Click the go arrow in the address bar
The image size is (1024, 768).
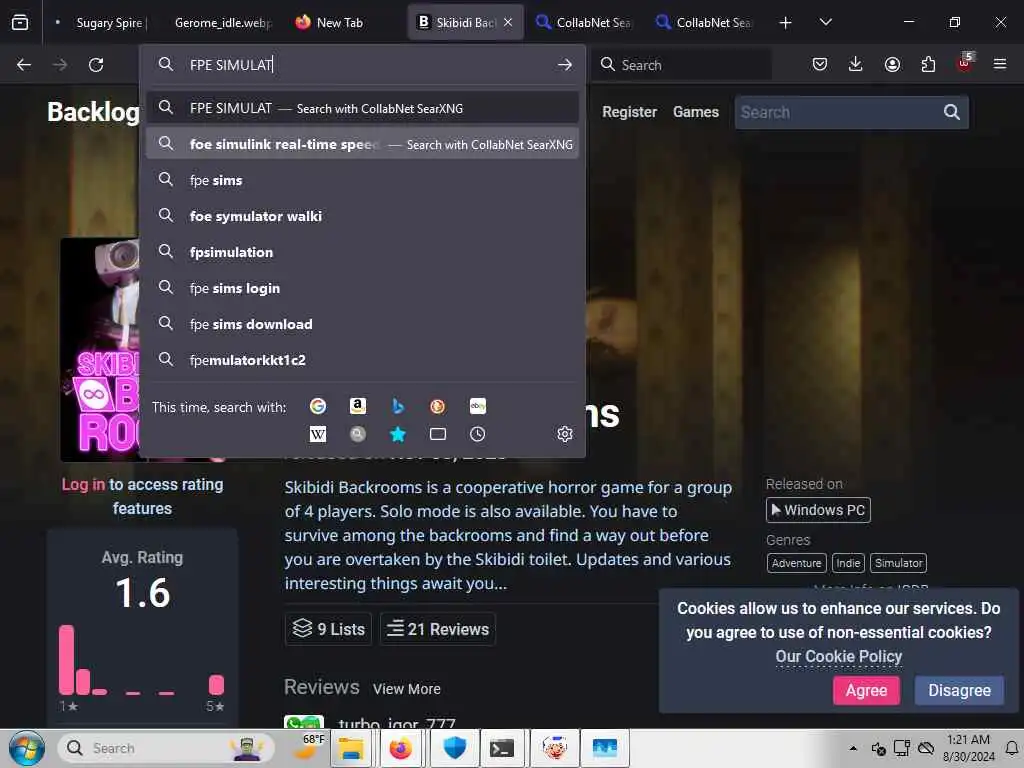point(565,65)
